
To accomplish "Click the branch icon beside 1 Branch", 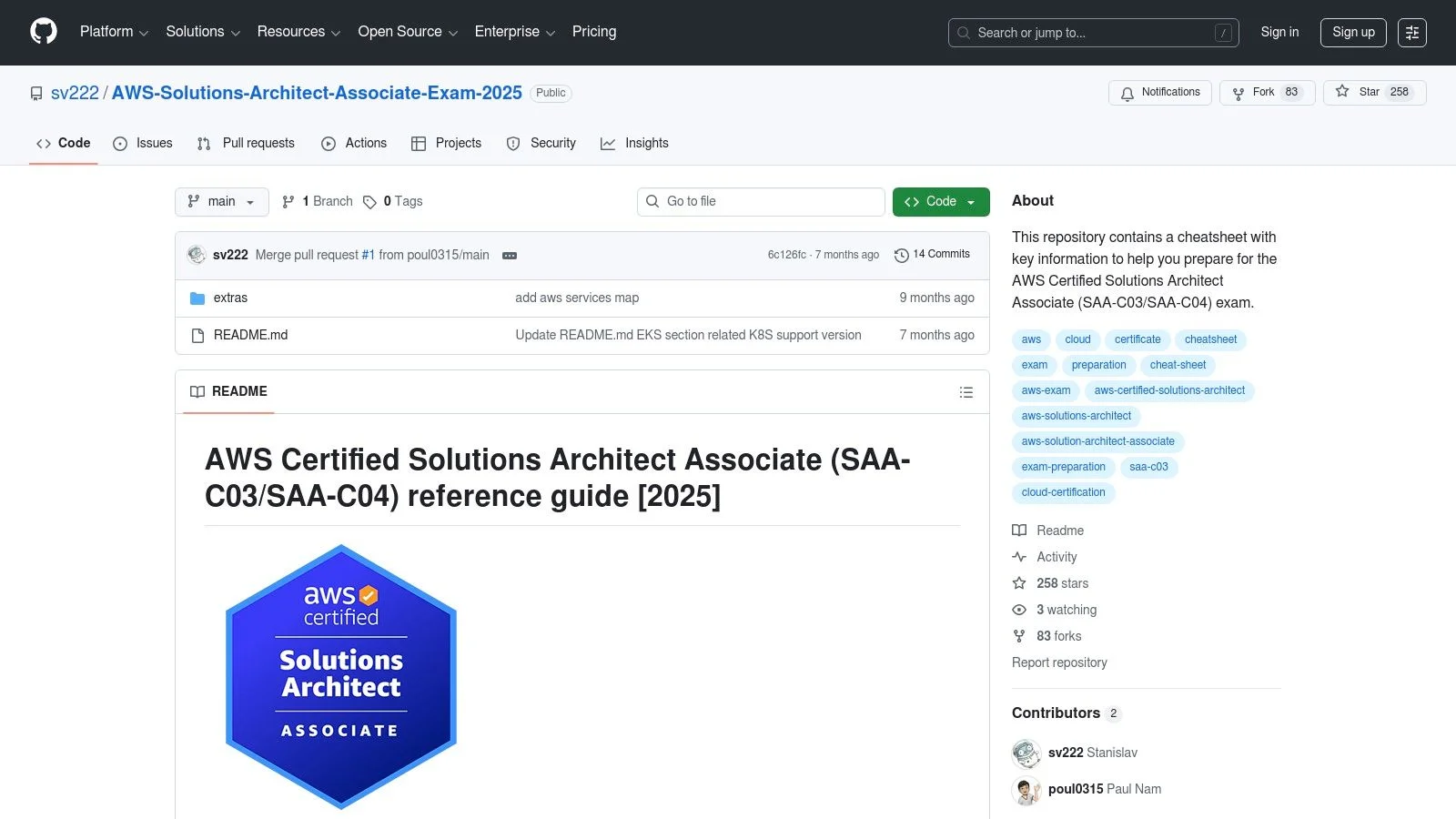I will coord(288,202).
